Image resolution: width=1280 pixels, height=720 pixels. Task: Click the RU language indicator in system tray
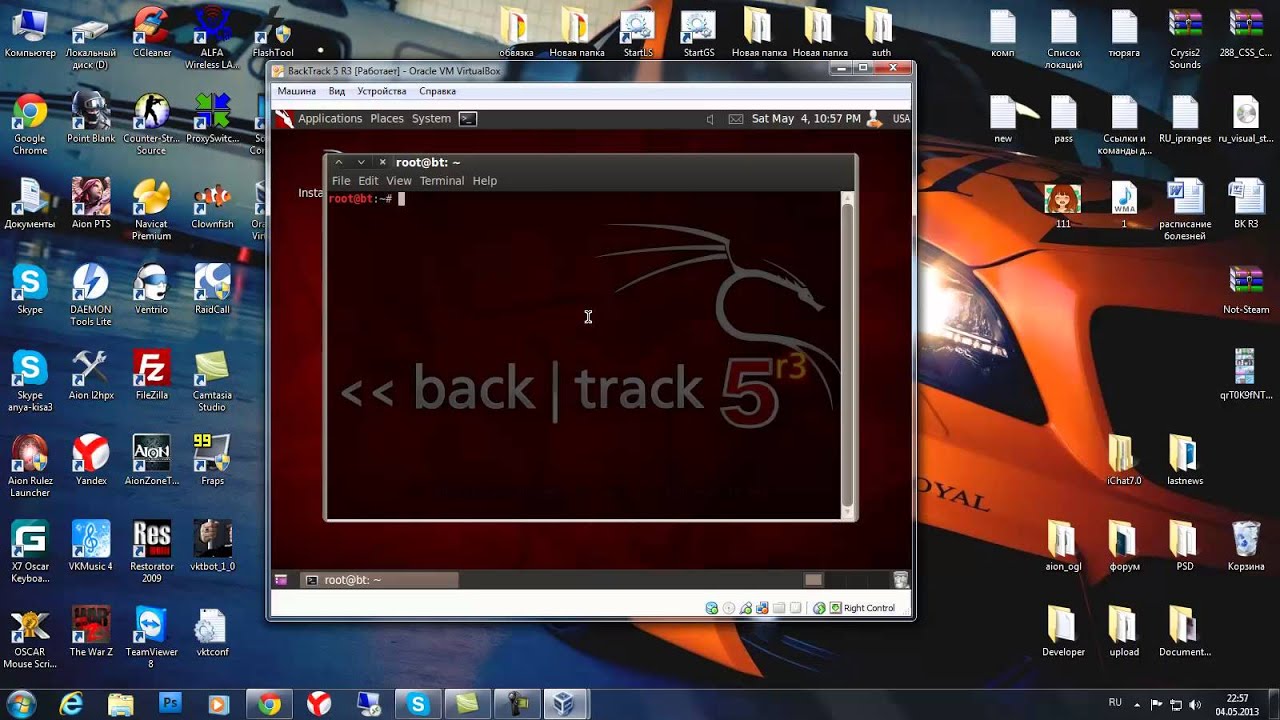click(1115, 703)
